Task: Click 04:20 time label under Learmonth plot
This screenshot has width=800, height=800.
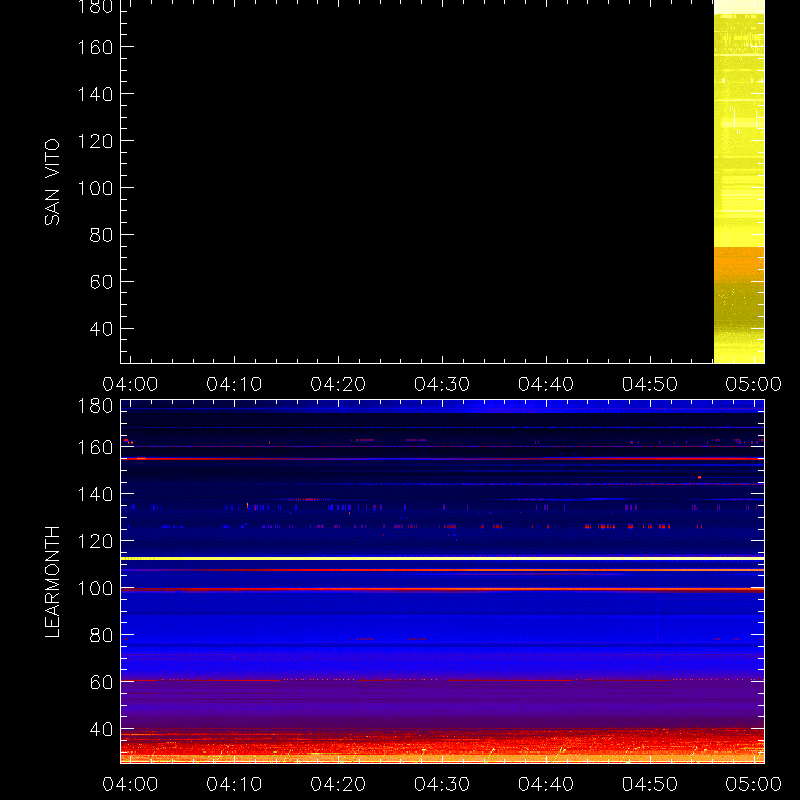Action: click(338, 784)
